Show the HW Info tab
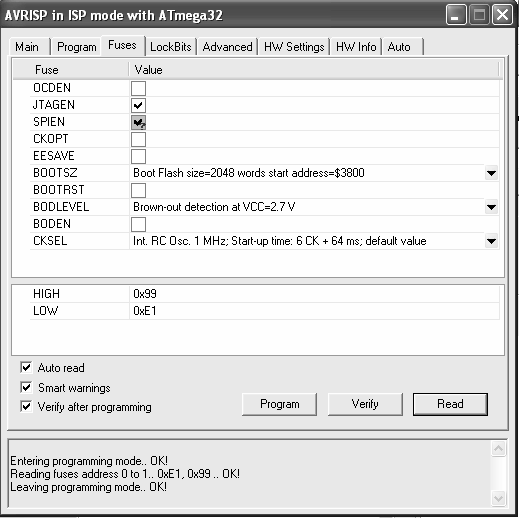 (x=356, y=47)
